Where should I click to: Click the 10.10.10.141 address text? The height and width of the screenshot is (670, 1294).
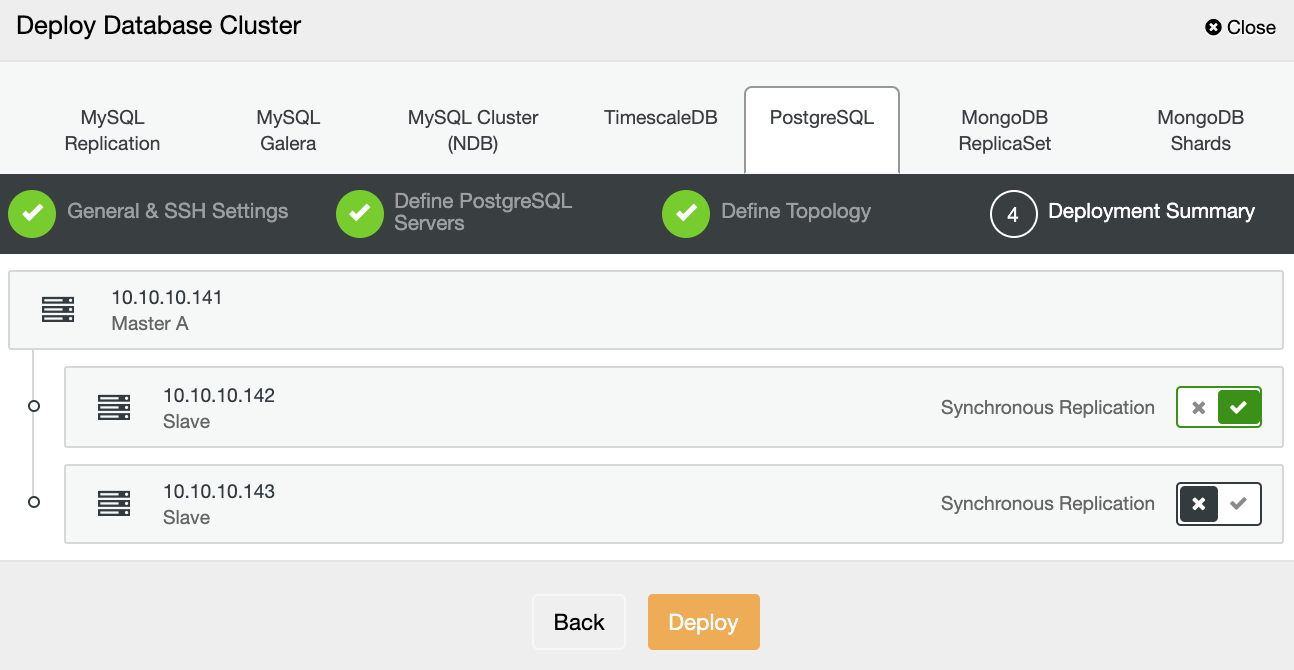[167, 297]
